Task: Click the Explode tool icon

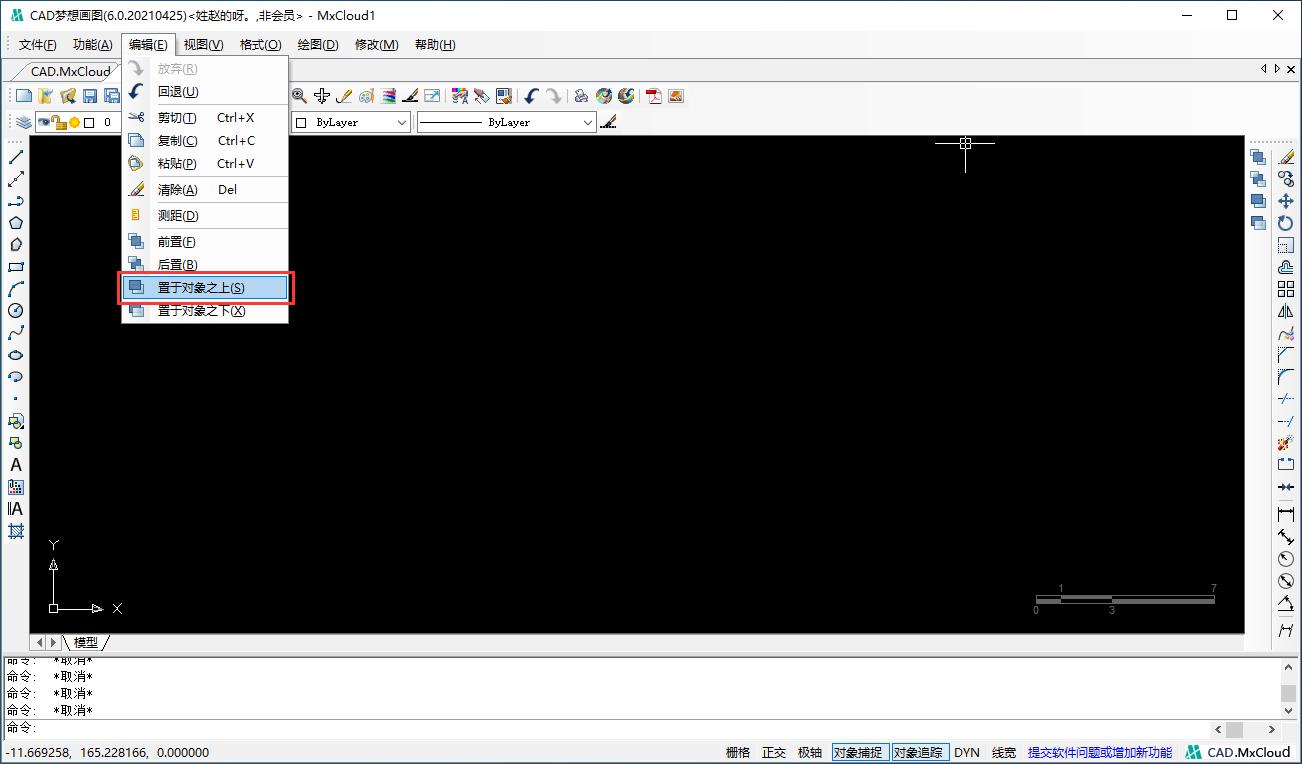Action: point(1286,443)
